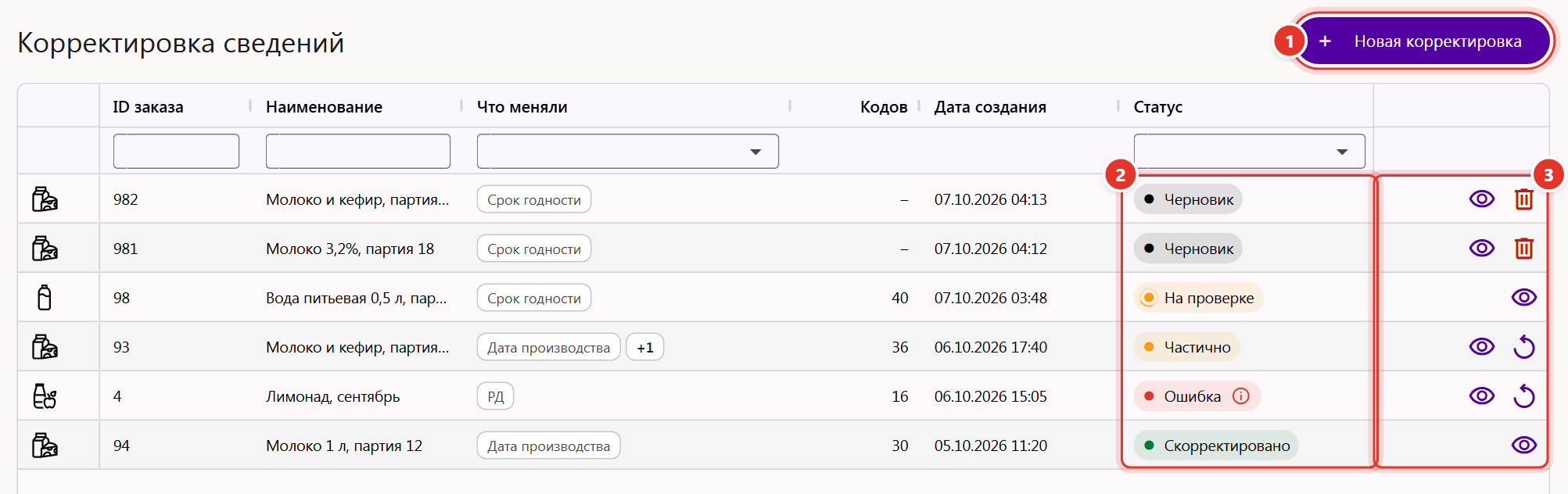Click the dairy product icon in row 94
Image resolution: width=1568 pixels, height=494 pixels.
pyautogui.click(x=45, y=446)
